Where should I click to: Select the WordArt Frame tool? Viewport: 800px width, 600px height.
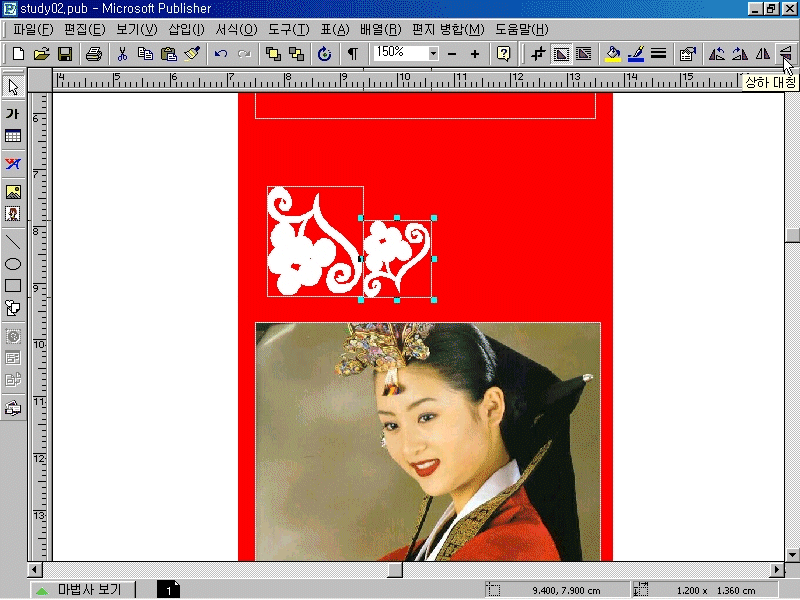pyautogui.click(x=13, y=164)
